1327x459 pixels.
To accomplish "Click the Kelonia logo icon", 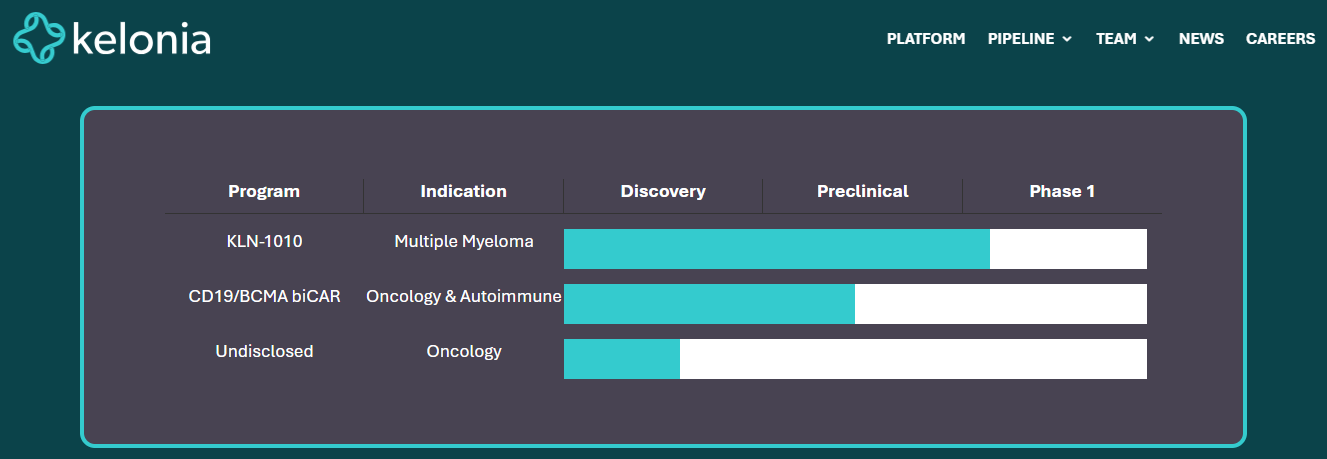I will [x=38, y=39].
